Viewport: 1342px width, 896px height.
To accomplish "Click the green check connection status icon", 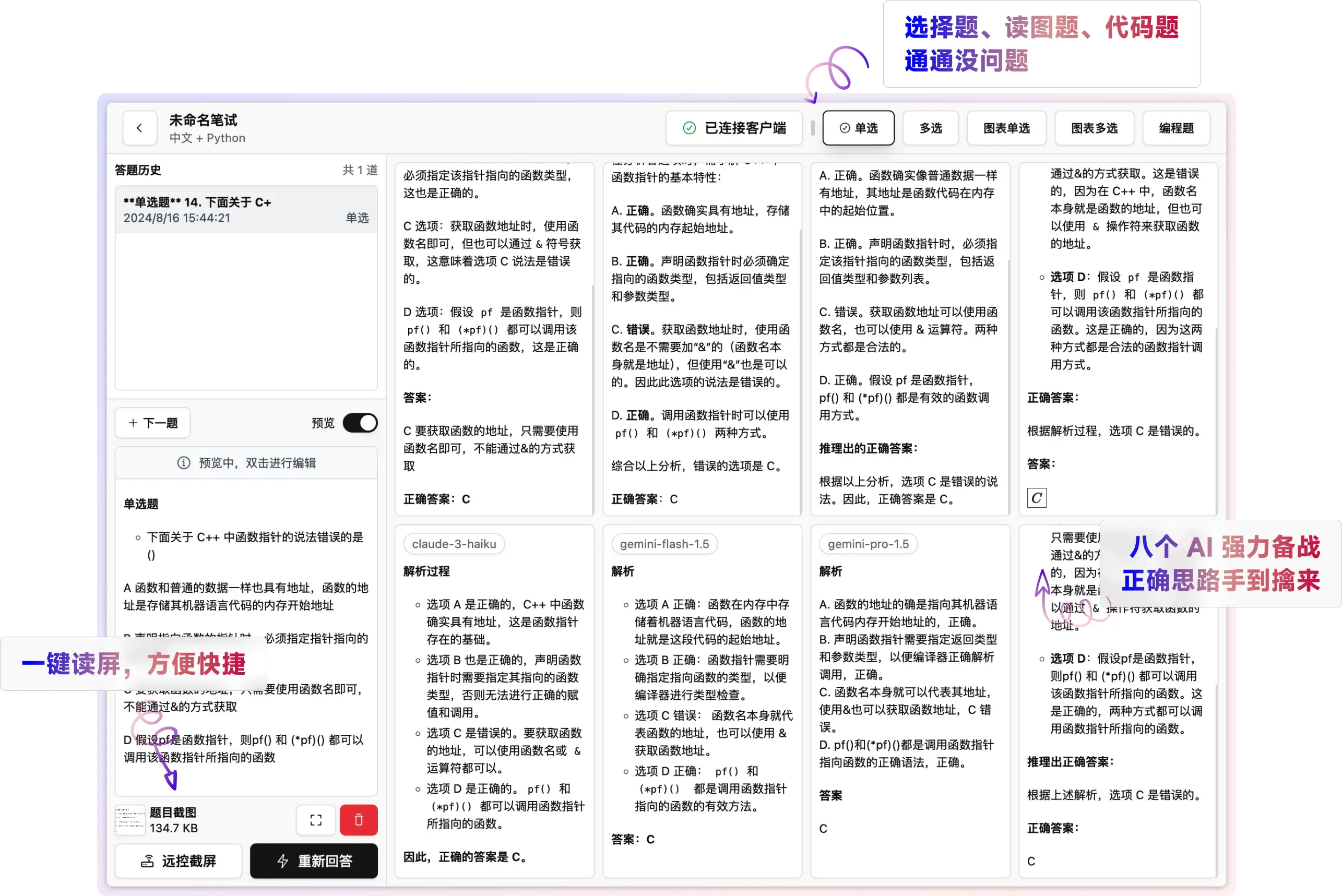I will pos(690,128).
